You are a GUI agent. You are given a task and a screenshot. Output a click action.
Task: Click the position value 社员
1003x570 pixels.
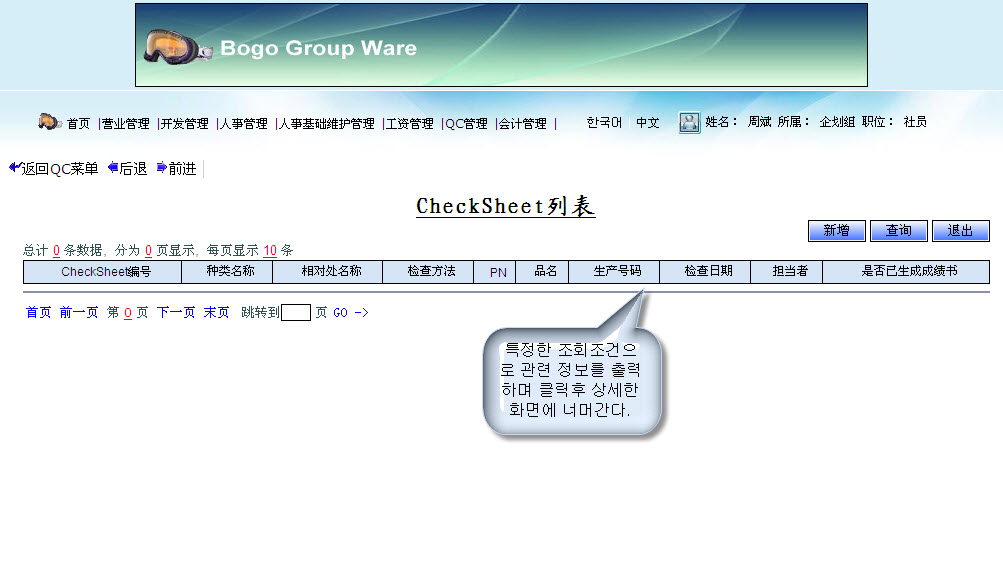(x=915, y=122)
